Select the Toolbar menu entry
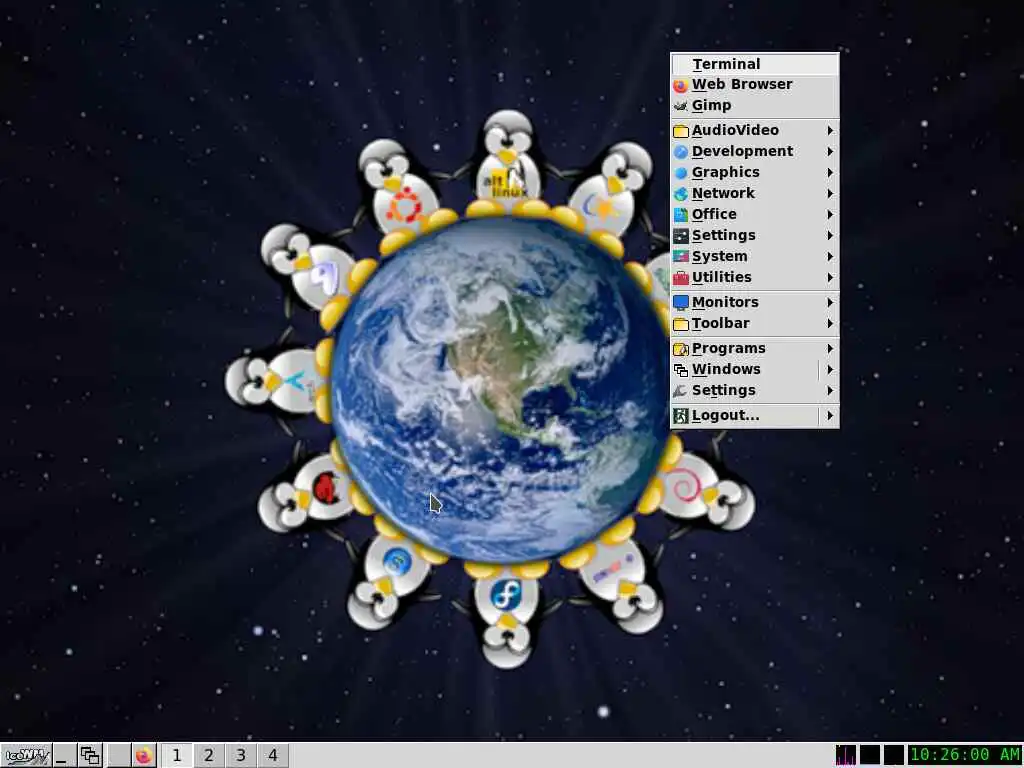Viewport: 1024px width, 768px height. [755, 323]
